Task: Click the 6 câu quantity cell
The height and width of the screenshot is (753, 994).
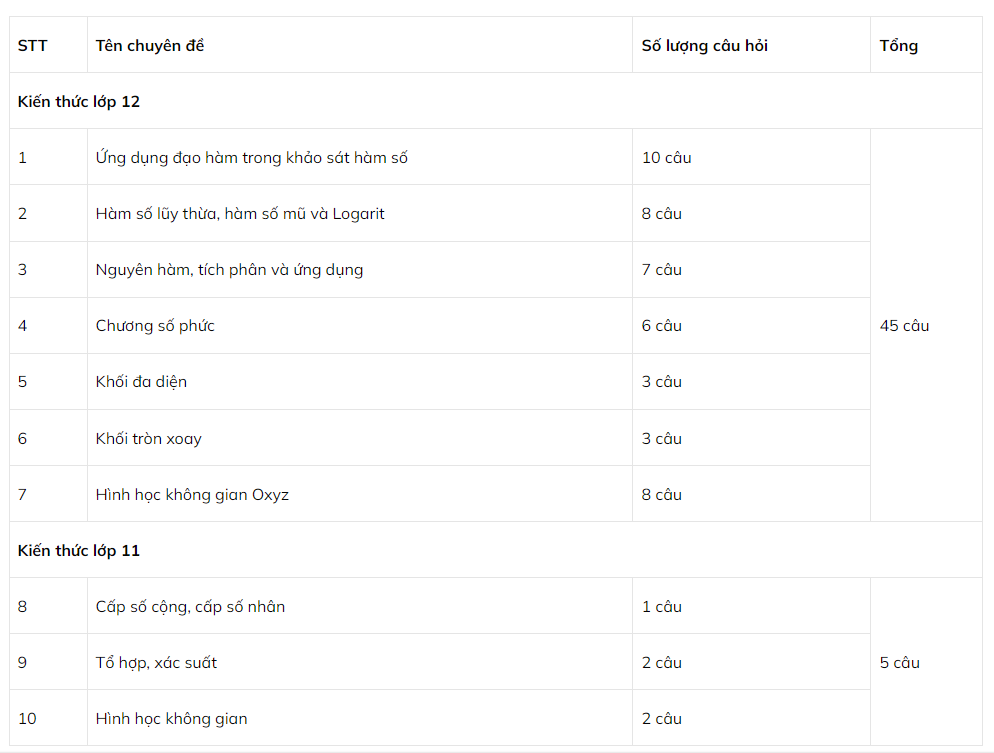Action: pyautogui.click(x=662, y=326)
